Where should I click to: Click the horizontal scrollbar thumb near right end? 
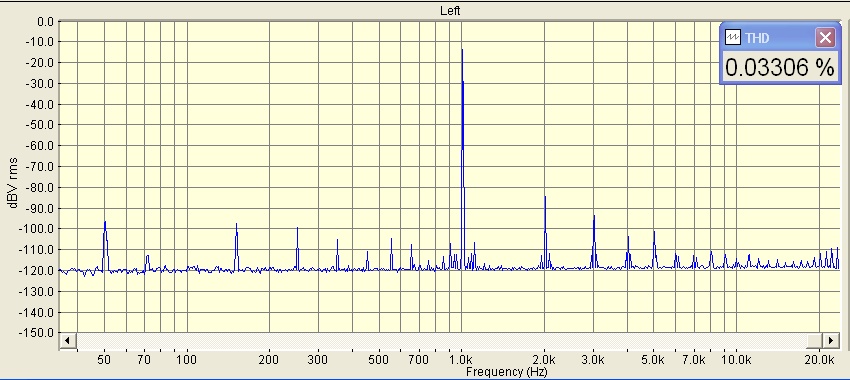point(814,340)
